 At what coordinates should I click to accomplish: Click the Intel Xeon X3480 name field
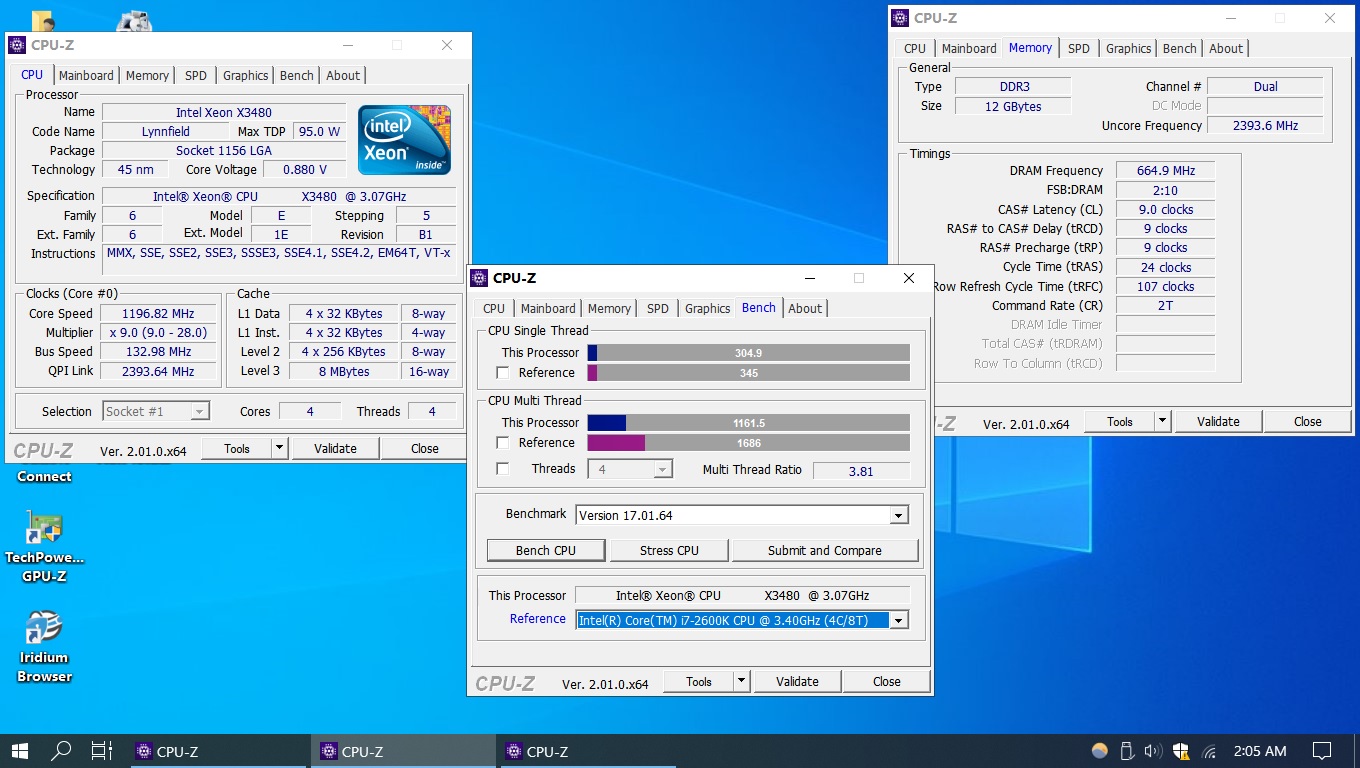click(x=224, y=113)
